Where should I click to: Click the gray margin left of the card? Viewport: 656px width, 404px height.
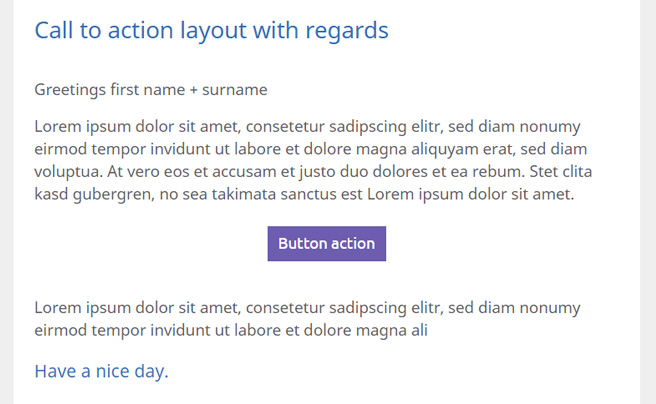pyautogui.click(x=7, y=202)
